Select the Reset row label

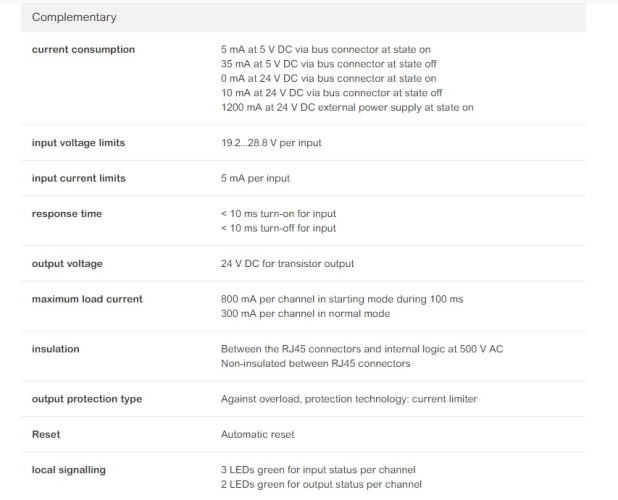46,435
